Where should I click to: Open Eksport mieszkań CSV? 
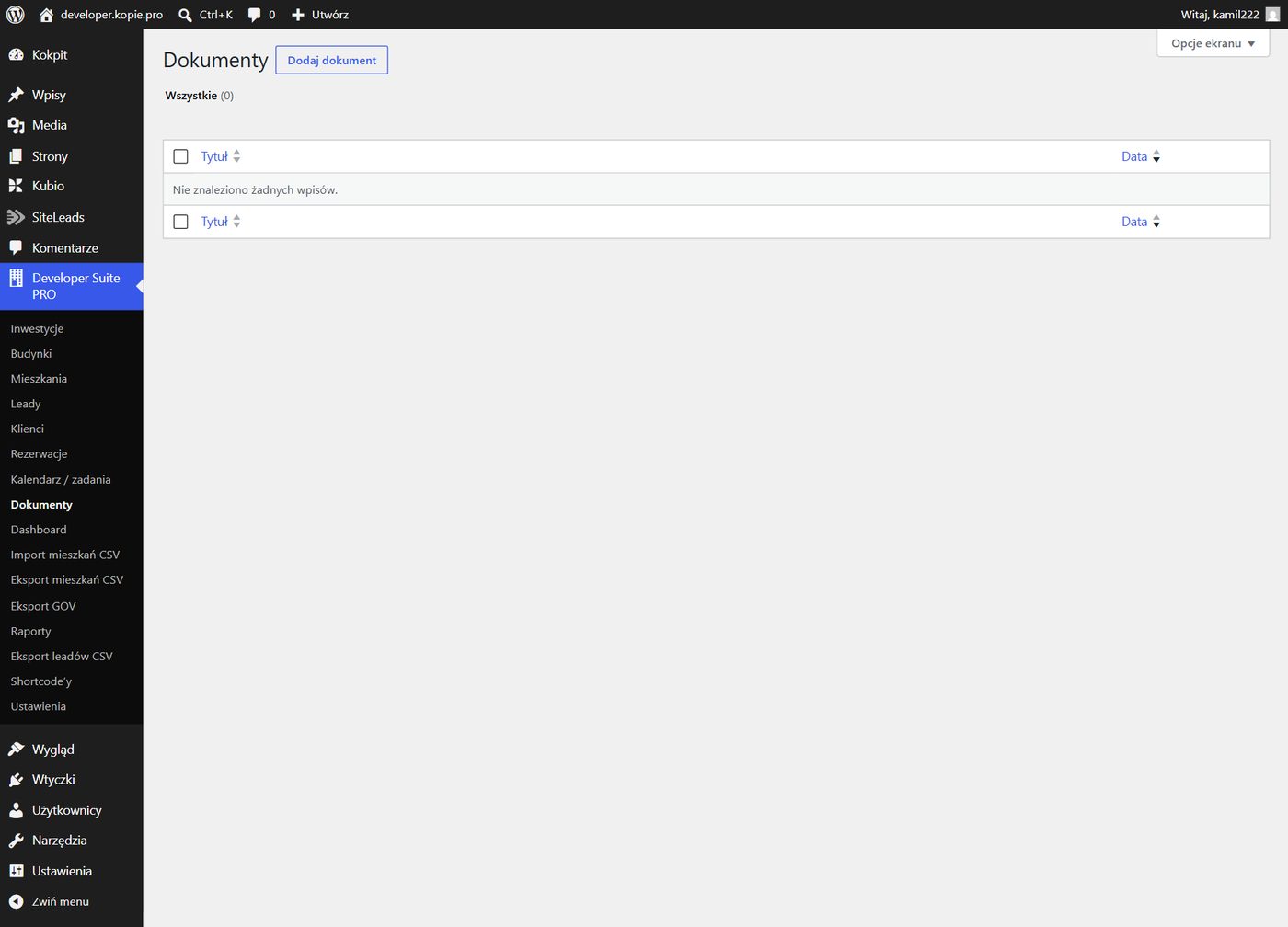pyautogui.click(x=67, y=580)
